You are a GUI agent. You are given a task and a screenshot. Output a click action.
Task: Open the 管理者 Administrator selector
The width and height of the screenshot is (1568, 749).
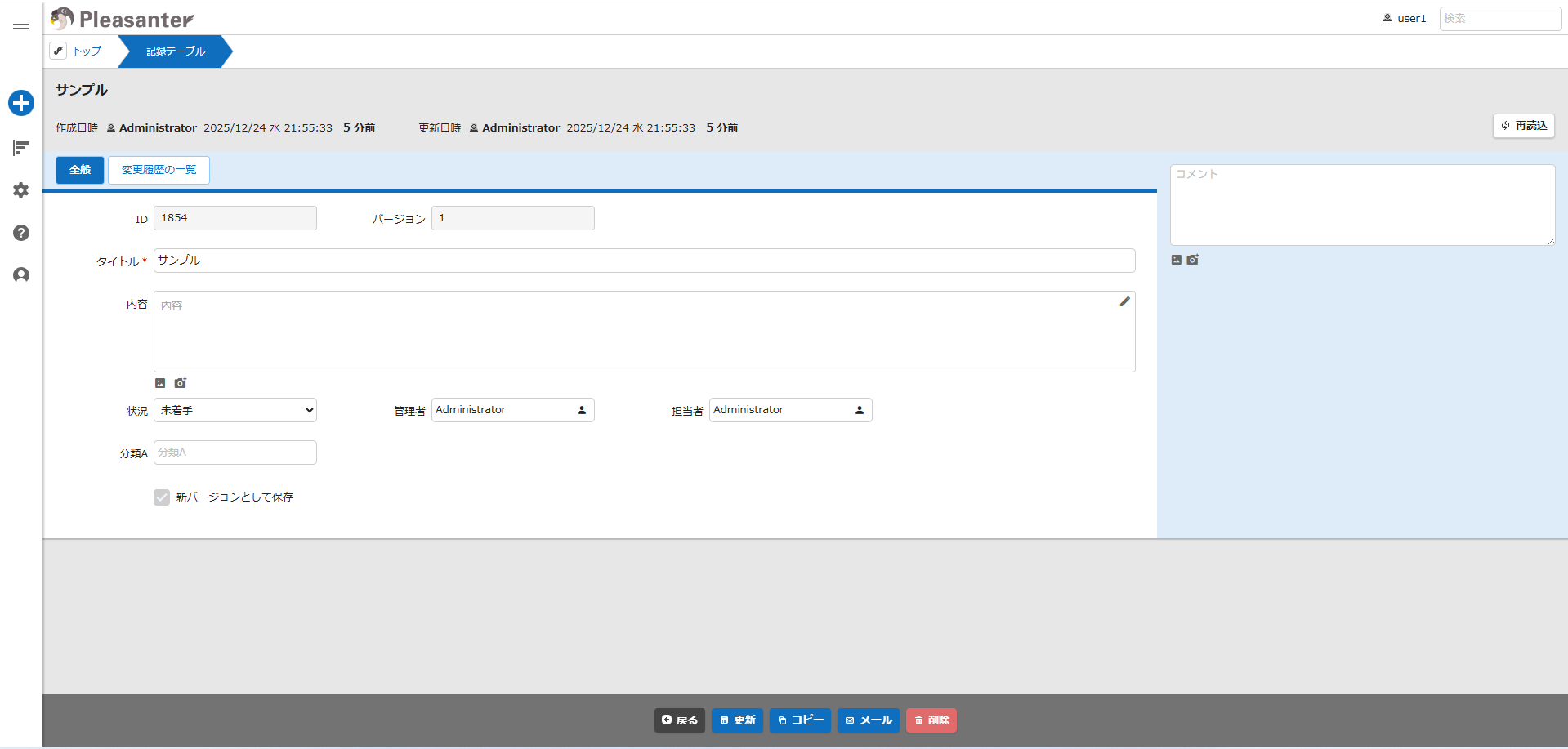[513, 410]
